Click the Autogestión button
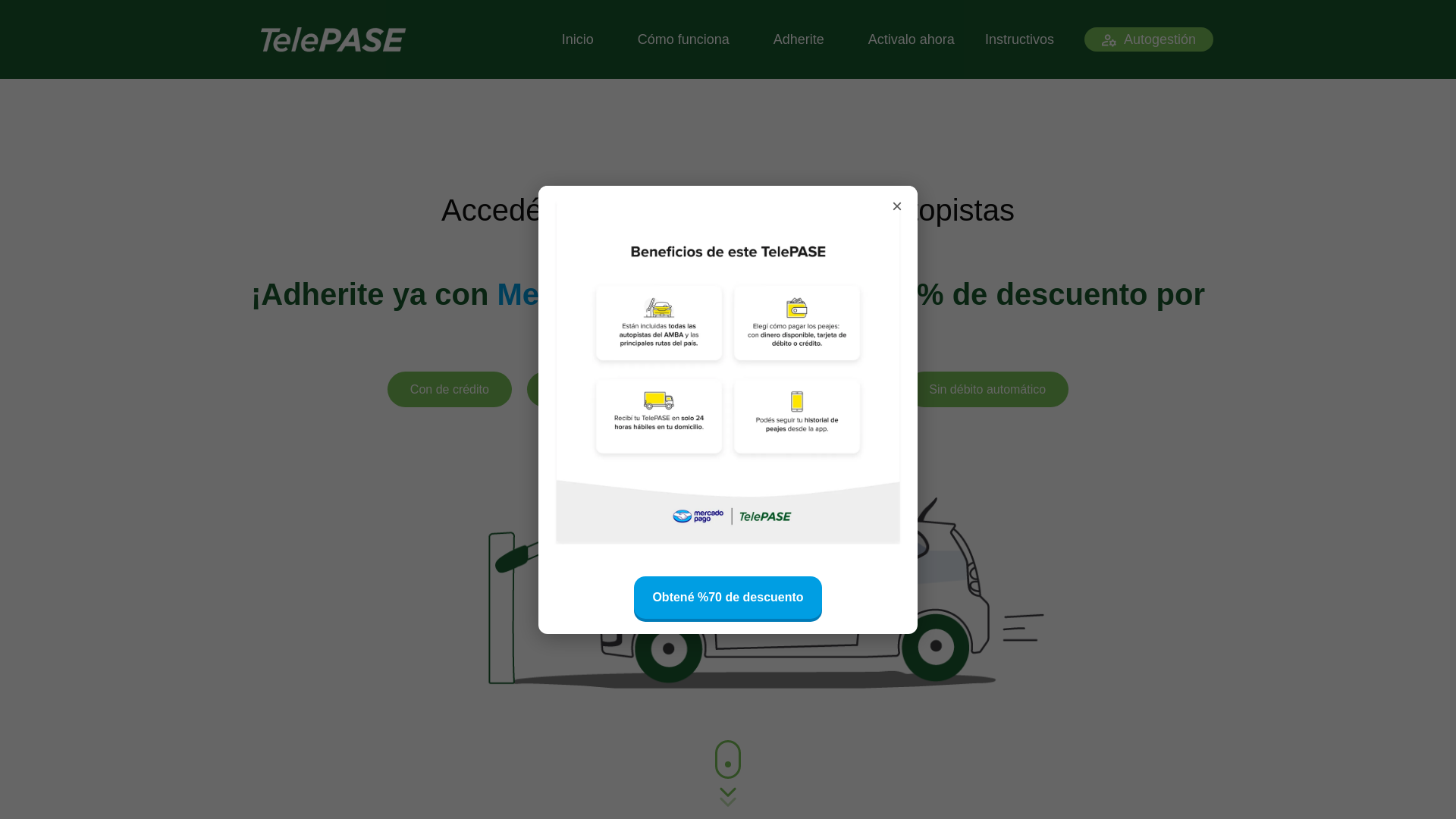Viewport: 1456px width, 819px height. click(1149, 39)
